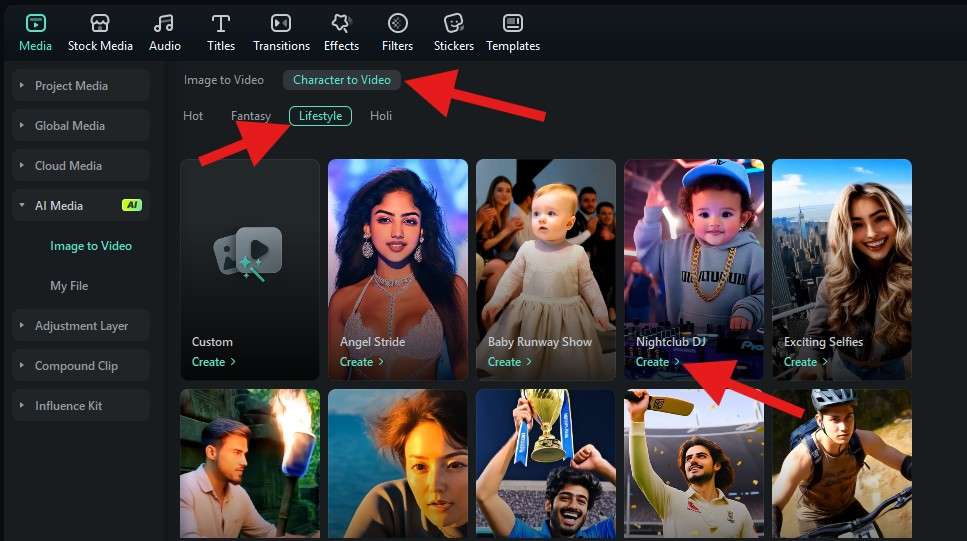This screenshot has width=967, height=541.
Task: Select the Lifestyle category
Action: [x=320, y=115]
